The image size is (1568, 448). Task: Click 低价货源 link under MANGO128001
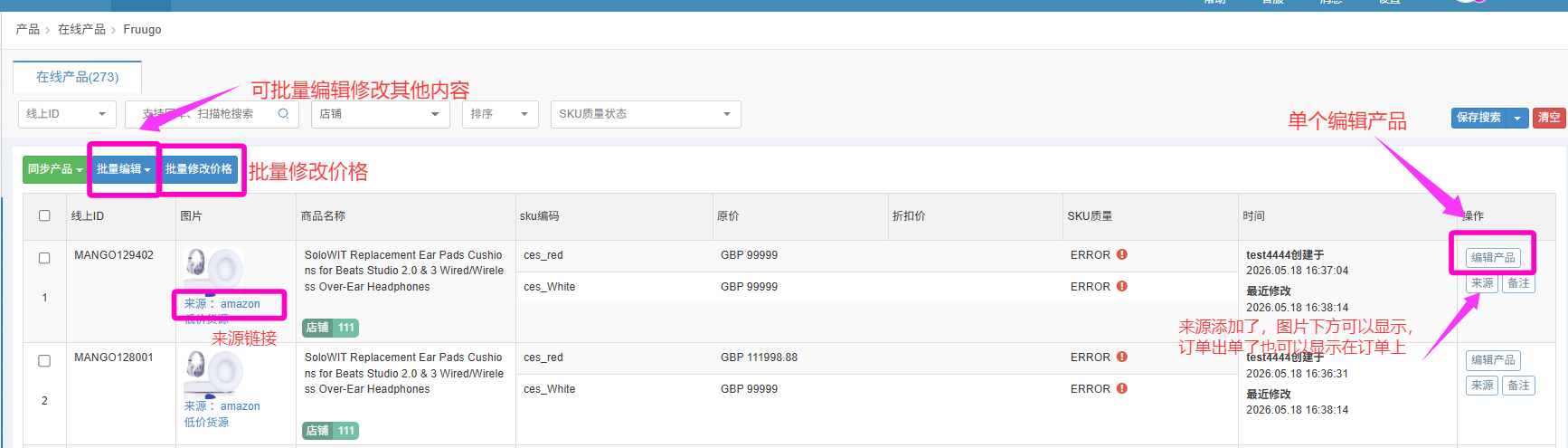pos(206,423)
